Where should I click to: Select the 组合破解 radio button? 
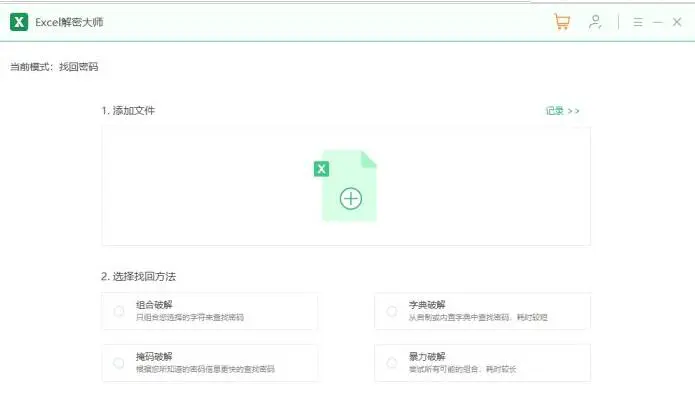(119, 311)
